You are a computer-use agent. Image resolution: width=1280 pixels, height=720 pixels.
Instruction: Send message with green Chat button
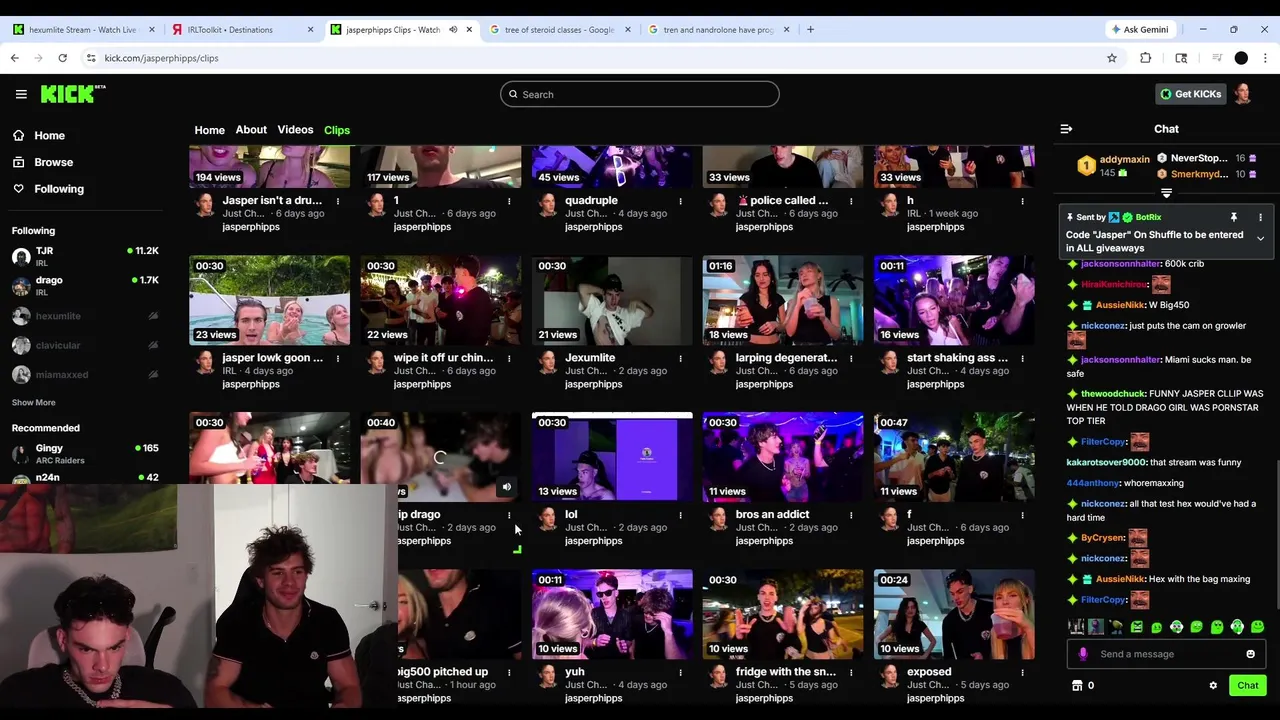[1247, 686]
